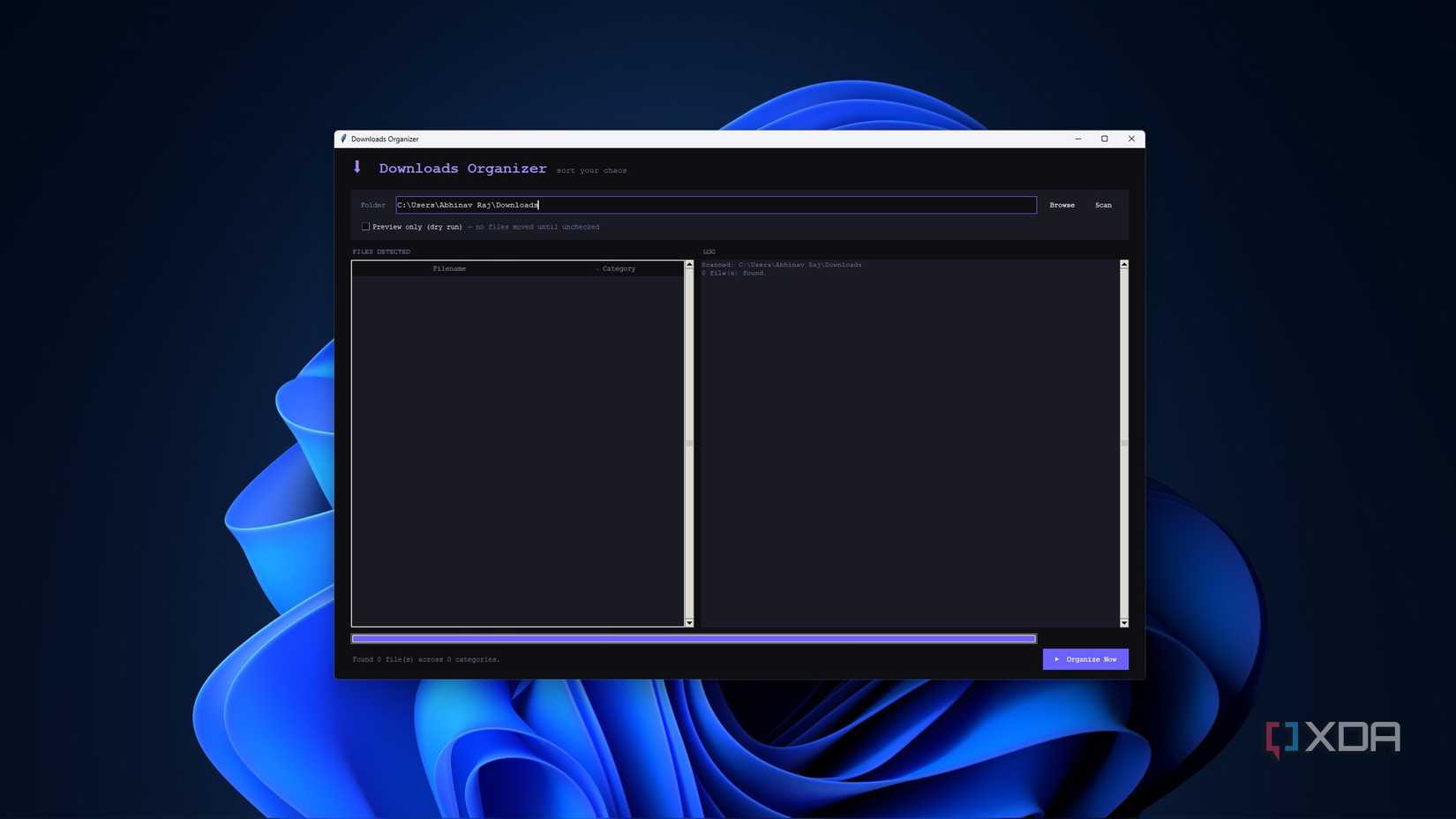Click the log panel scrollbar up arrow
This screenshot has height=819, width=1456.
[x=1124, y=265]
